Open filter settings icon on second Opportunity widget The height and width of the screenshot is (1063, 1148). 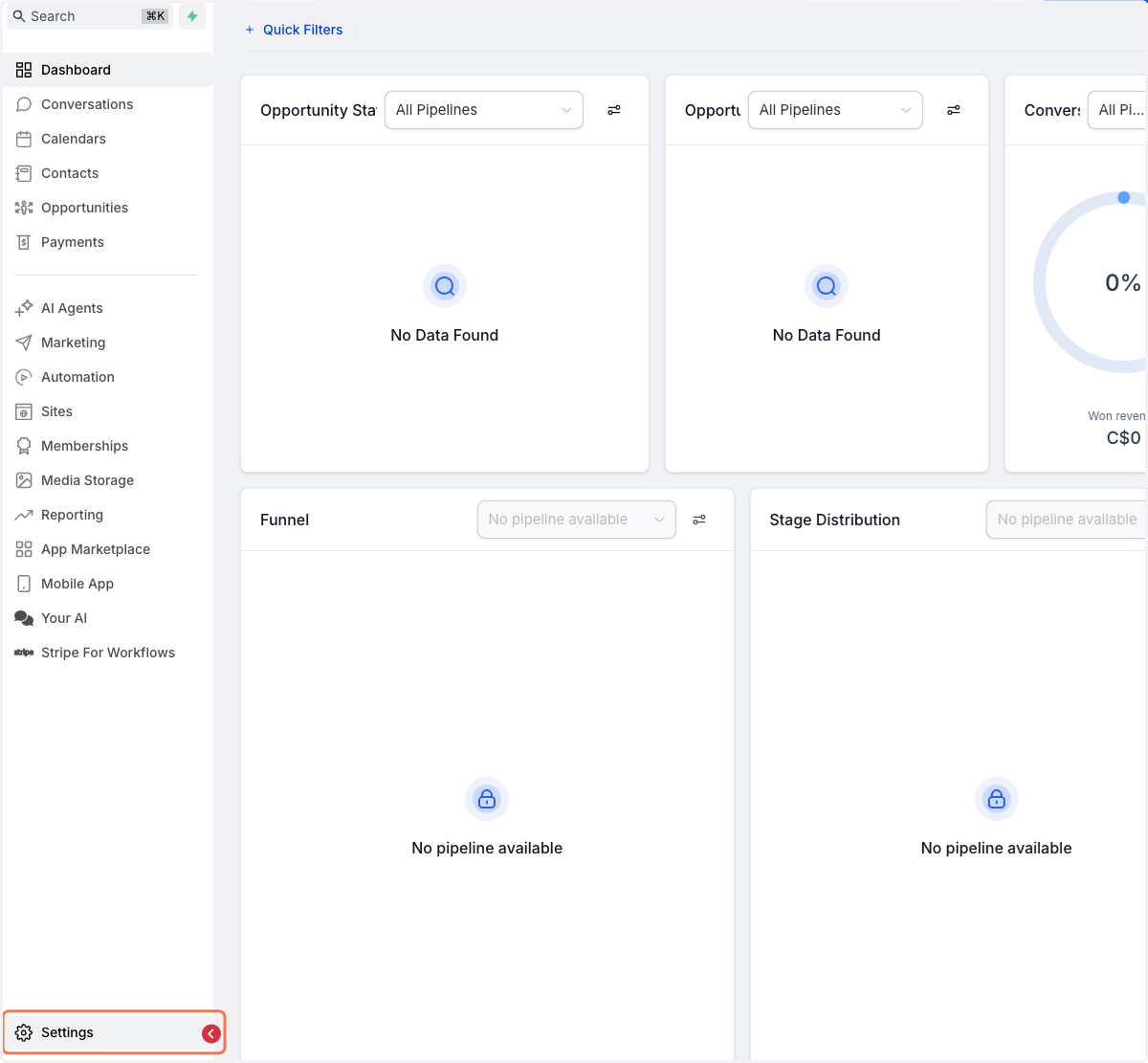click(x=954, y=110)
